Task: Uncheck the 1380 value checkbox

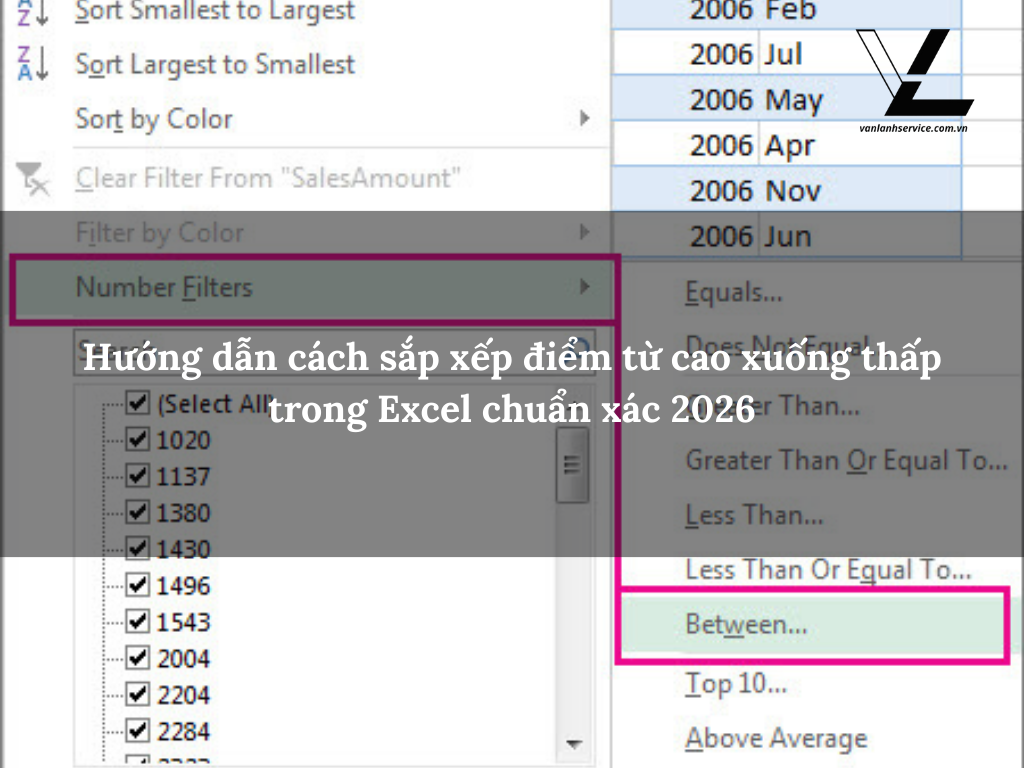Action: 138,512
